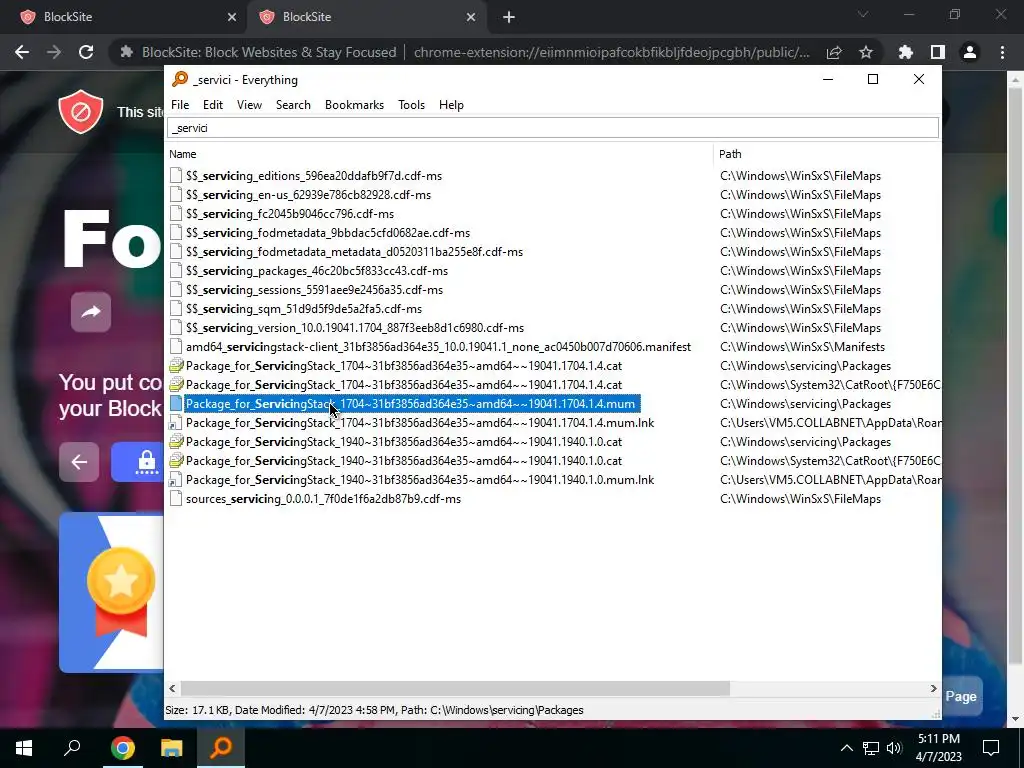Switch to first BlockSite tab

(x=124, y=17)
